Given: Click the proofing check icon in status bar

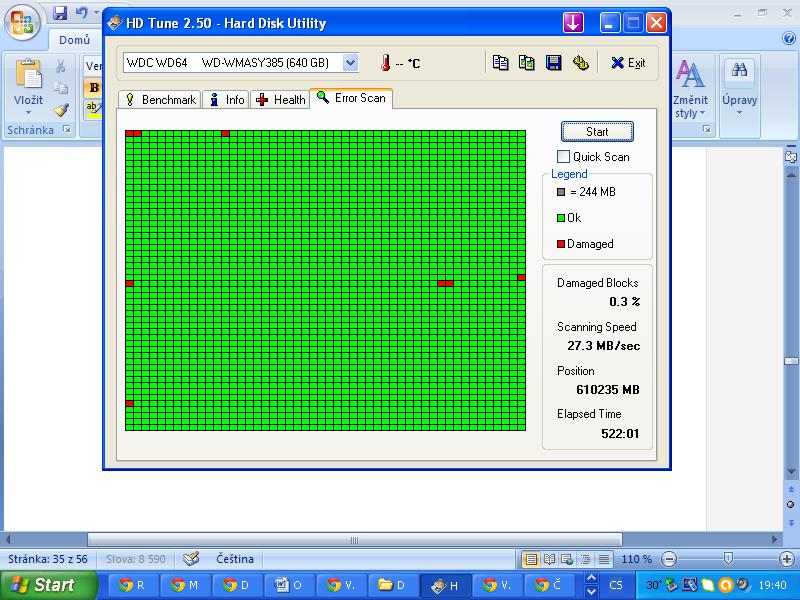Looking at the screenshot, I should tap(191, 559).
